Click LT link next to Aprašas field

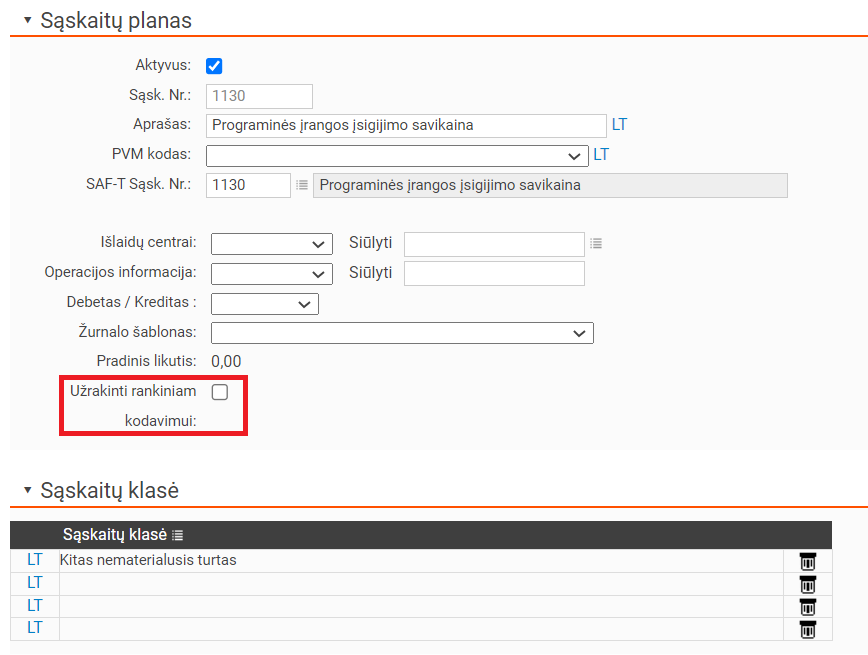pyautogui.click(x=619, y=125)
